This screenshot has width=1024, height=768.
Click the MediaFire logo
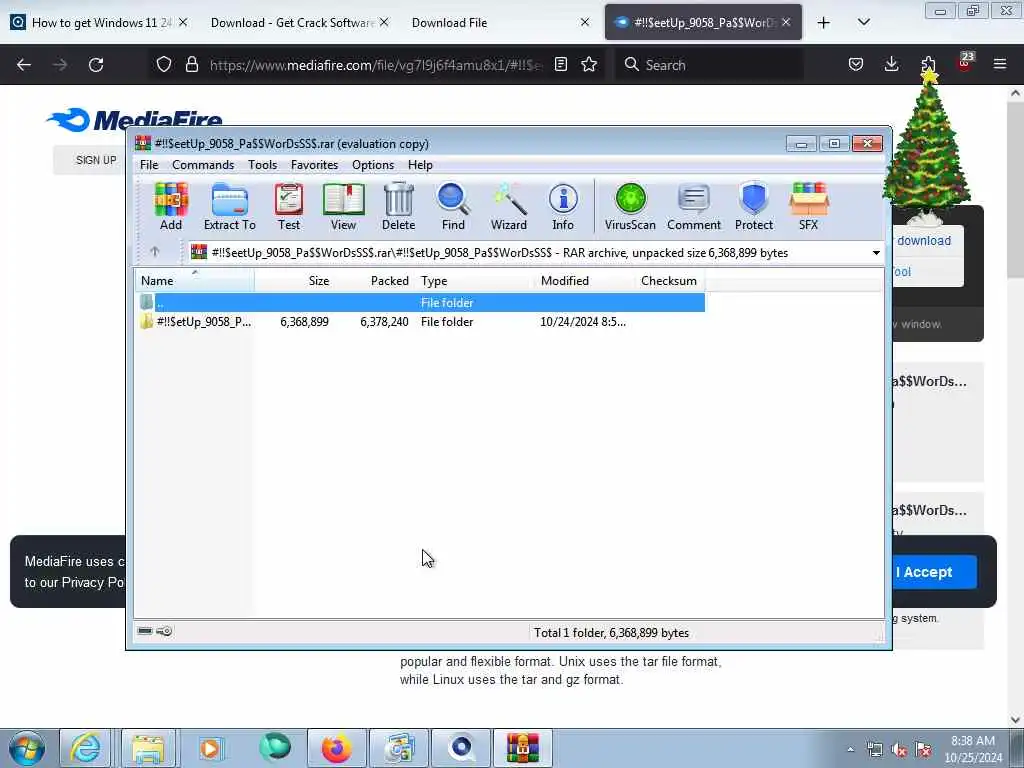pos(134,120)
